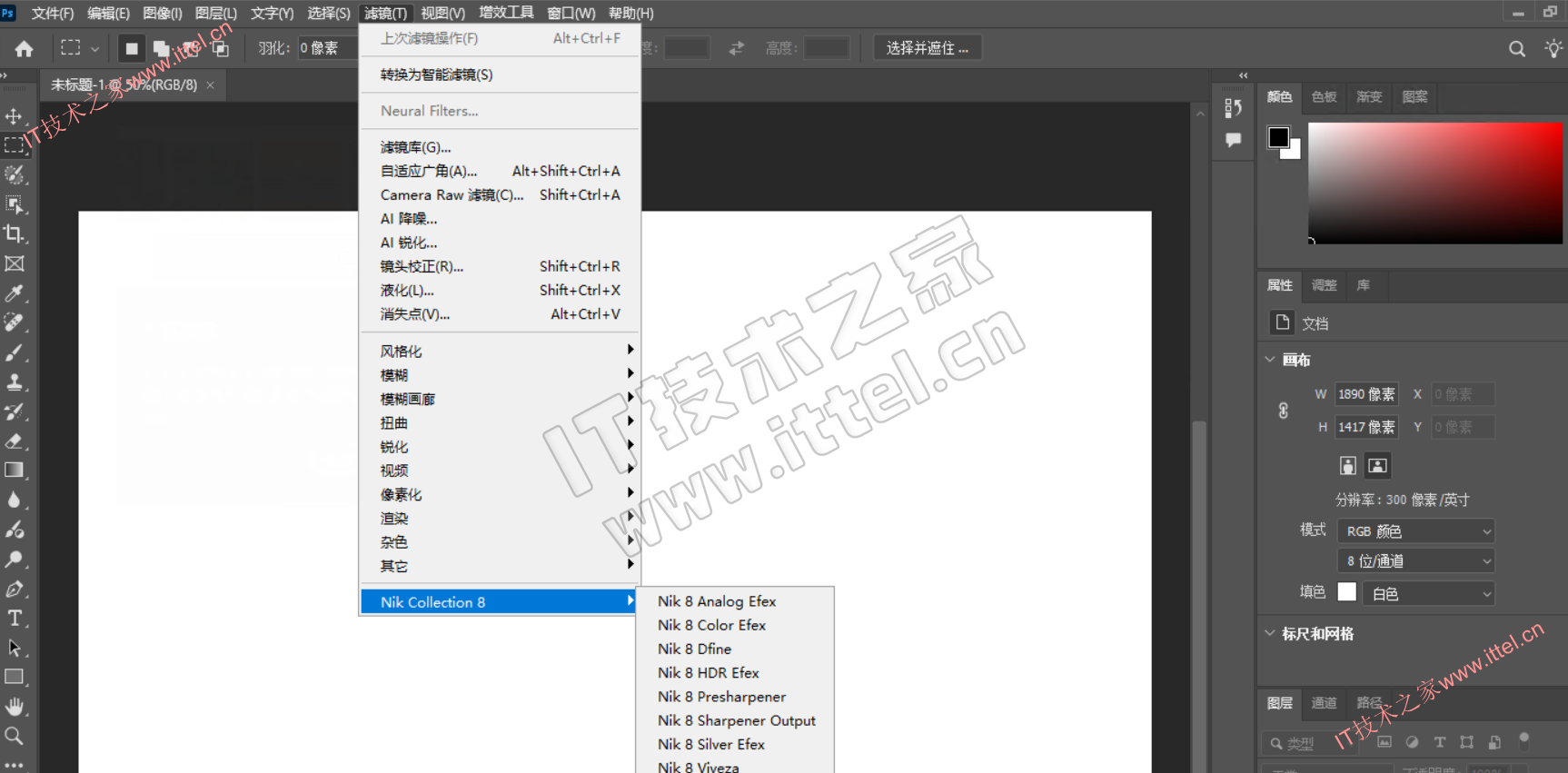Select the Move tool
The width and height of the screenshot is (1568, 773).
click(x=15, y=116)
